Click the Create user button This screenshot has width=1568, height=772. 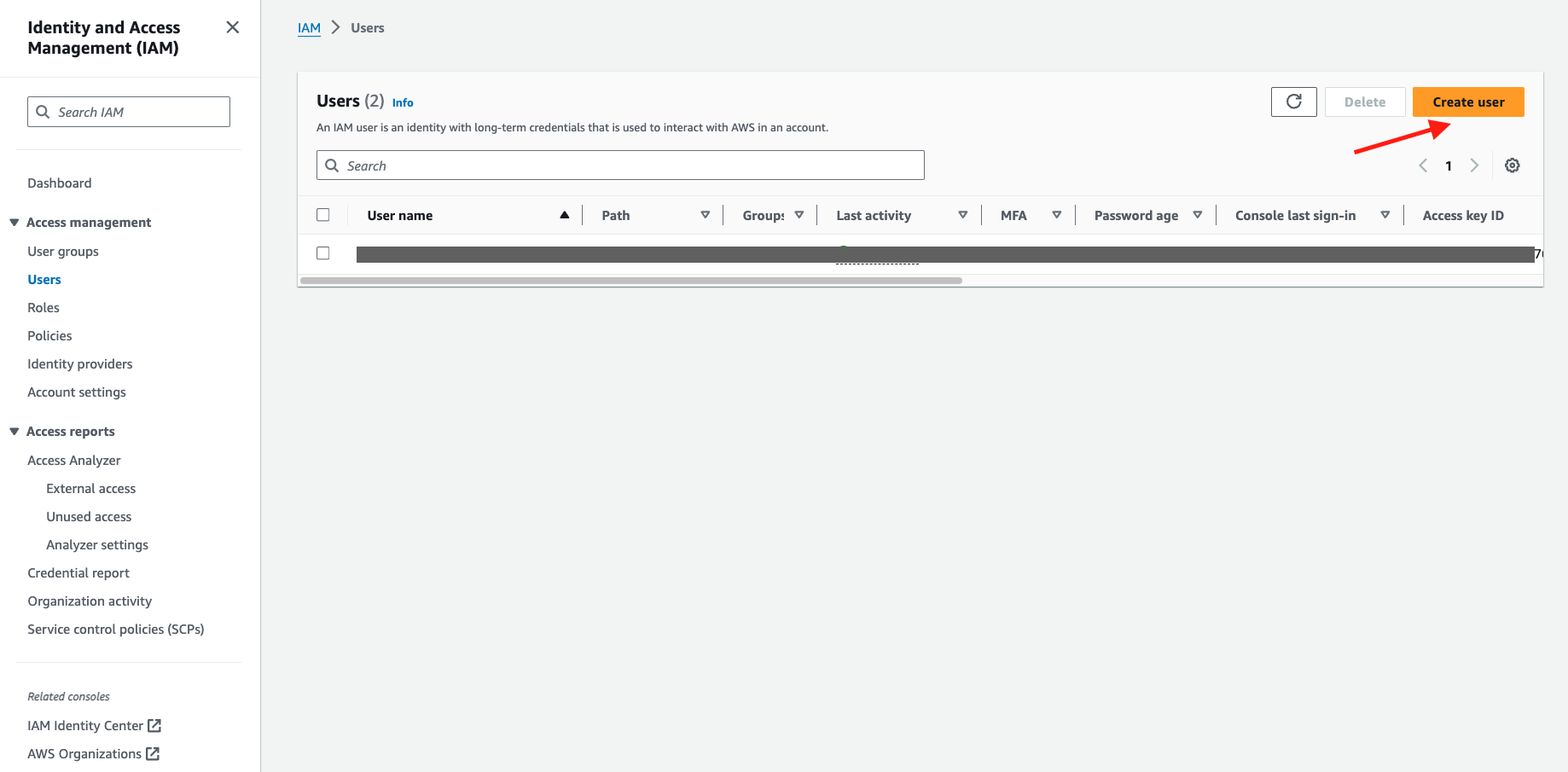tap(1467, 102)
